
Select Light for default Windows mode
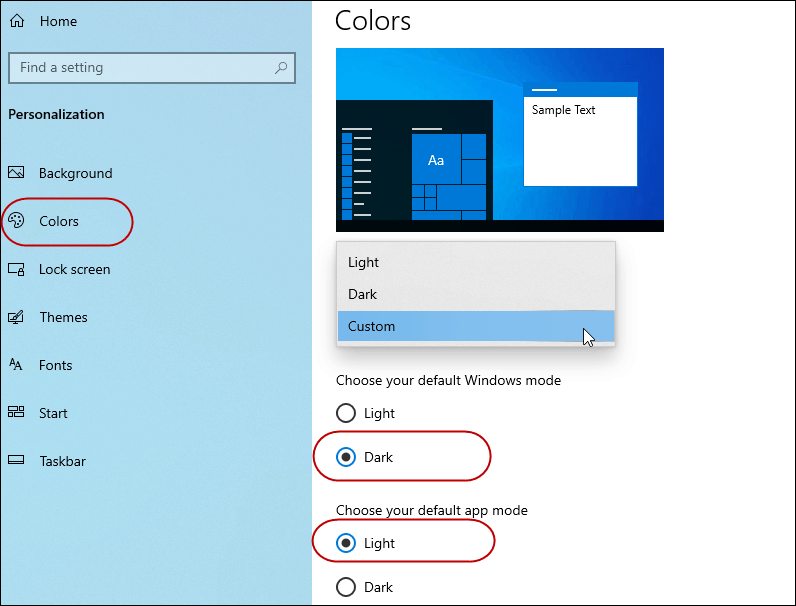[x=346, y=413]
